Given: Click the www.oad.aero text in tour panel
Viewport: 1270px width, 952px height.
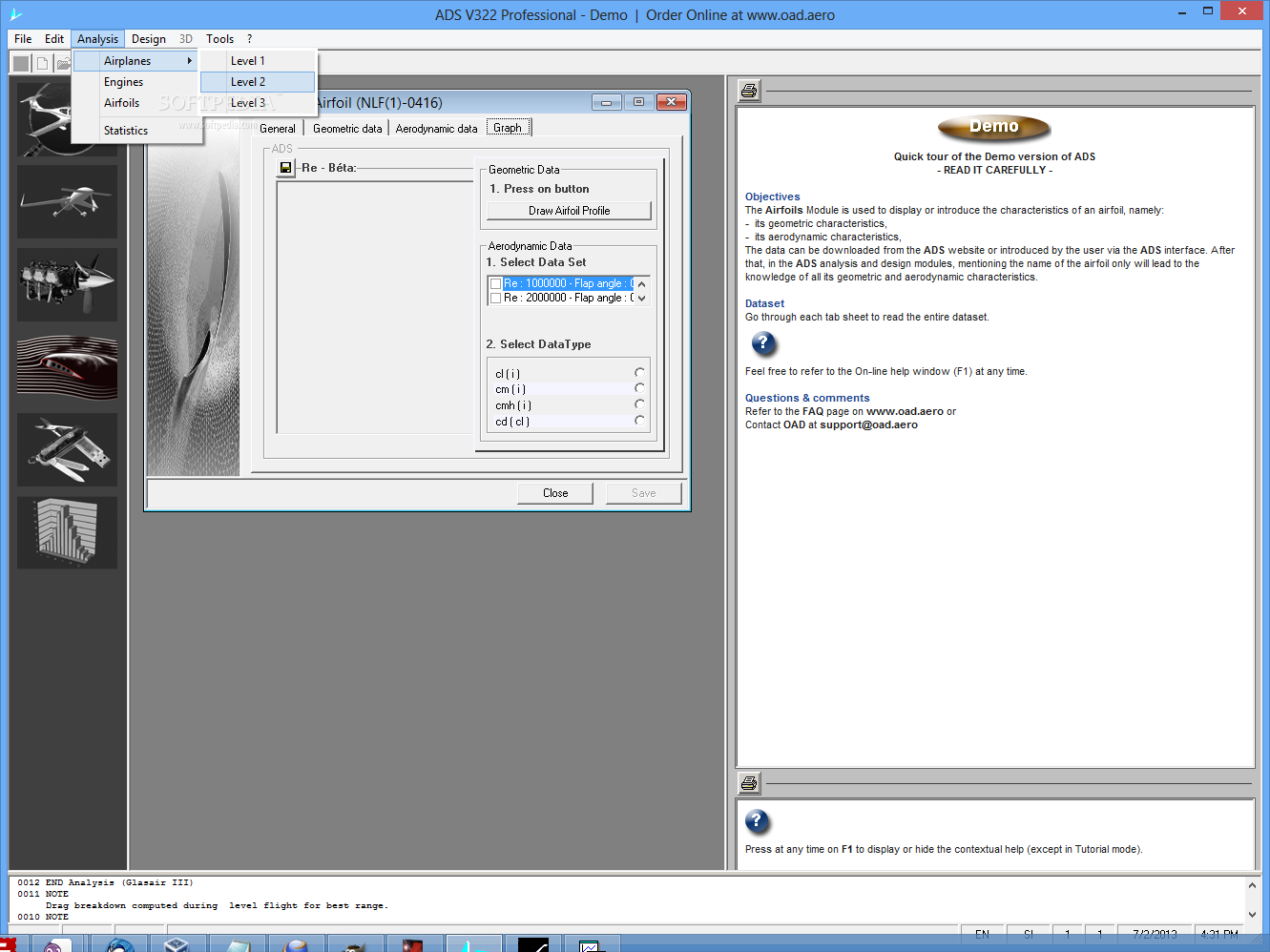Looking at the screenshot, I should 905,411.
